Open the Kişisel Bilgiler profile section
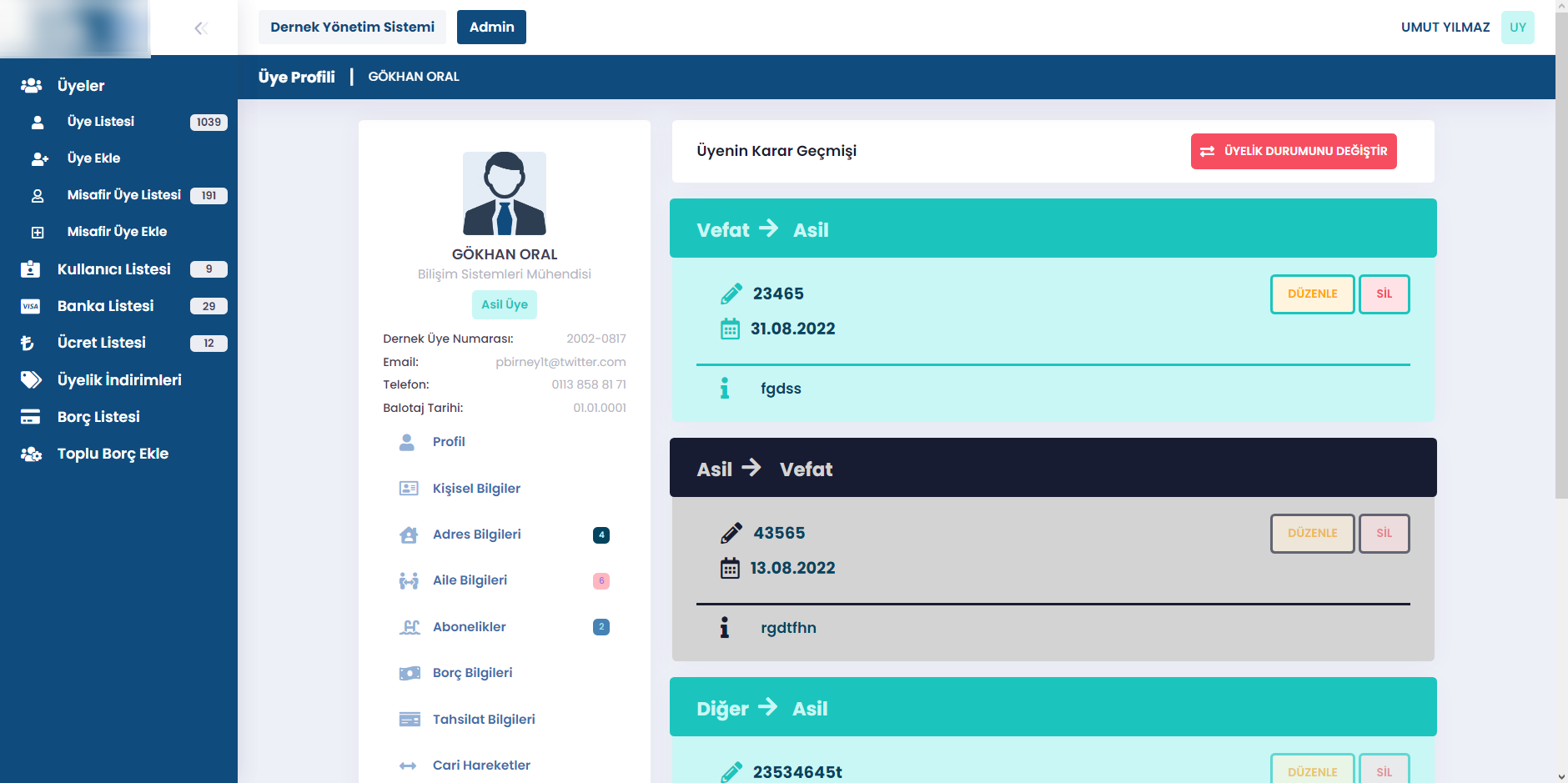The image size is (1568, 783). pyautogui.click(x=475, y=489)
